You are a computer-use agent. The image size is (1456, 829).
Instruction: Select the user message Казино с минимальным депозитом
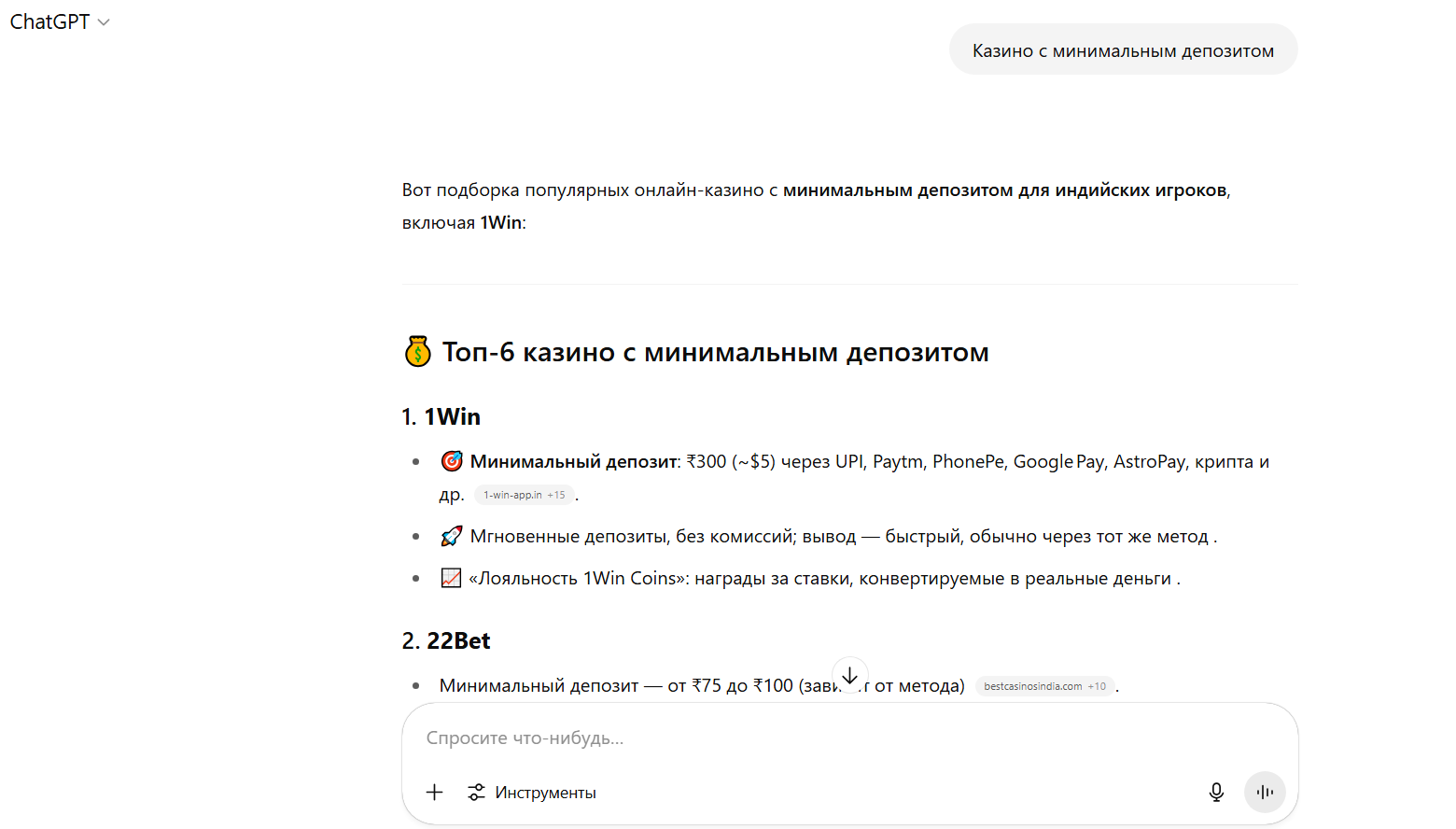point(1123,49)
